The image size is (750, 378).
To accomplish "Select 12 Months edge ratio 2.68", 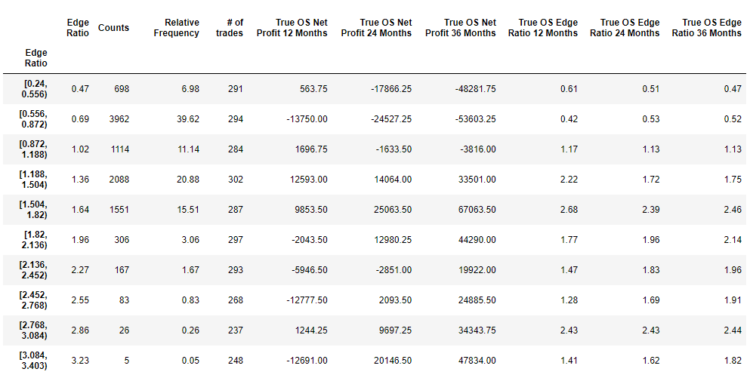I will point(569,210).
